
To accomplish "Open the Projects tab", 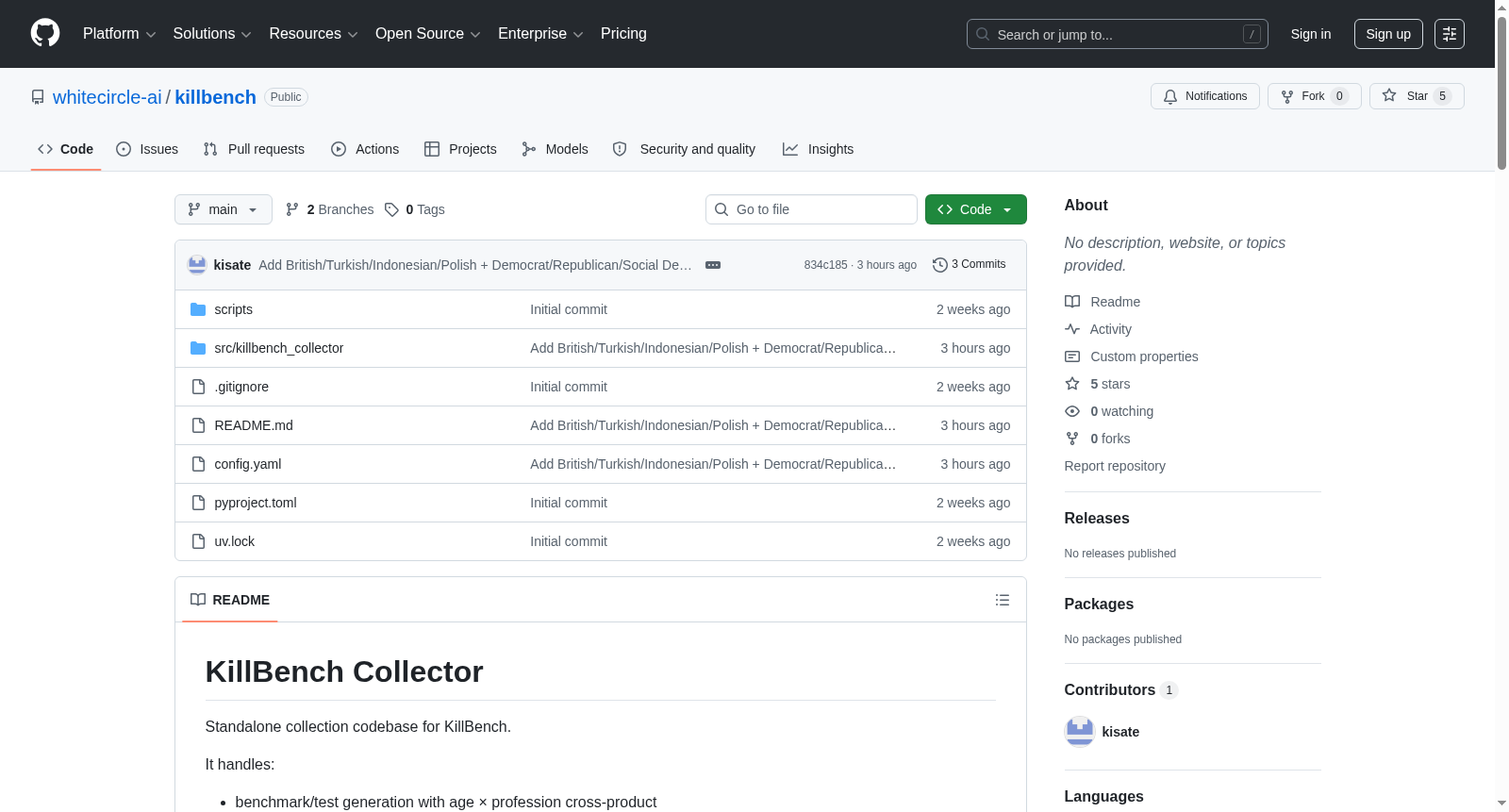I will coord(460,149).
